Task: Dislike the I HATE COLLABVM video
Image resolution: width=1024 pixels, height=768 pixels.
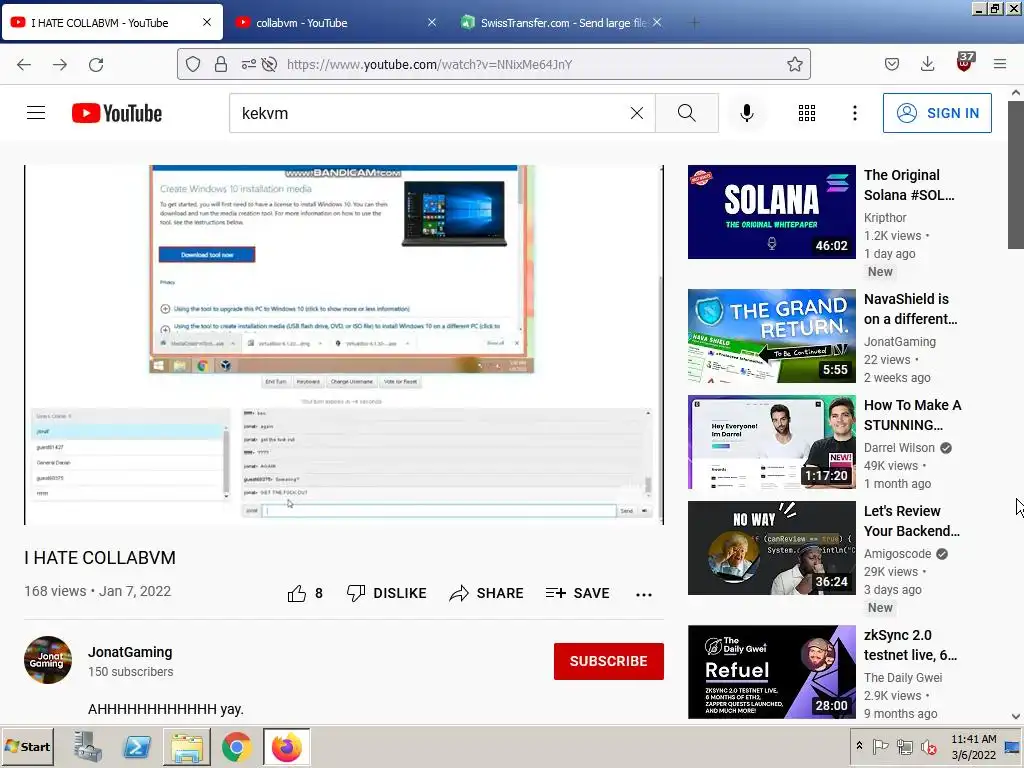Action: coord(387,593)
